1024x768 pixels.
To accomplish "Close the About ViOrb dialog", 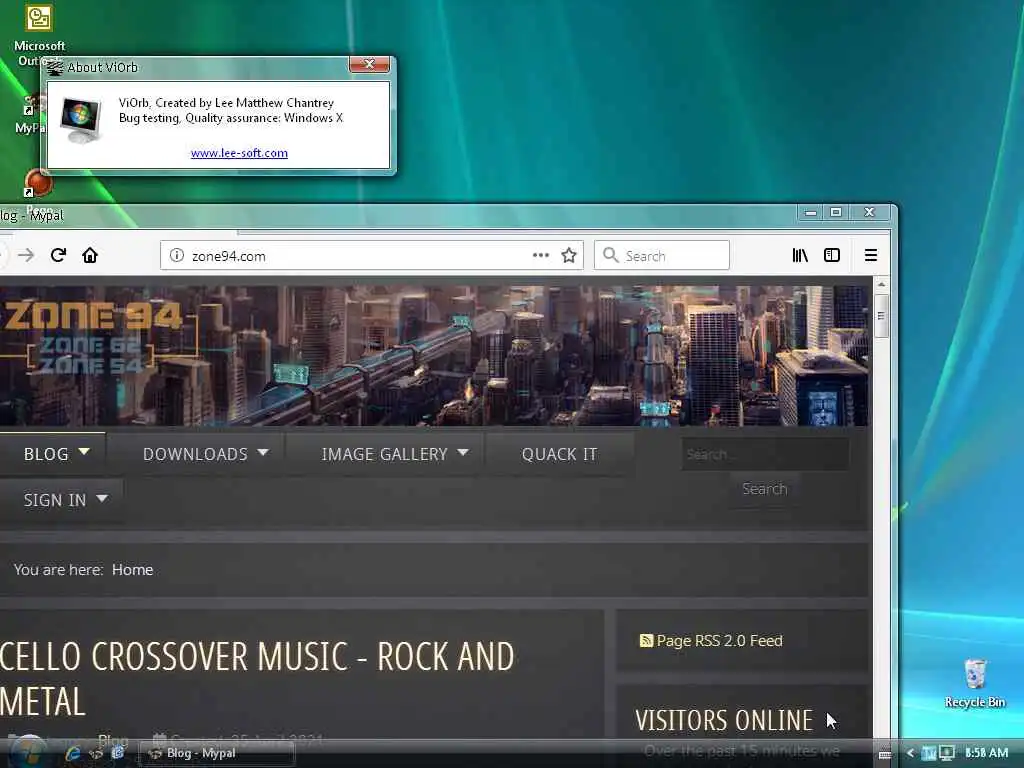I will tap(370, 64).
